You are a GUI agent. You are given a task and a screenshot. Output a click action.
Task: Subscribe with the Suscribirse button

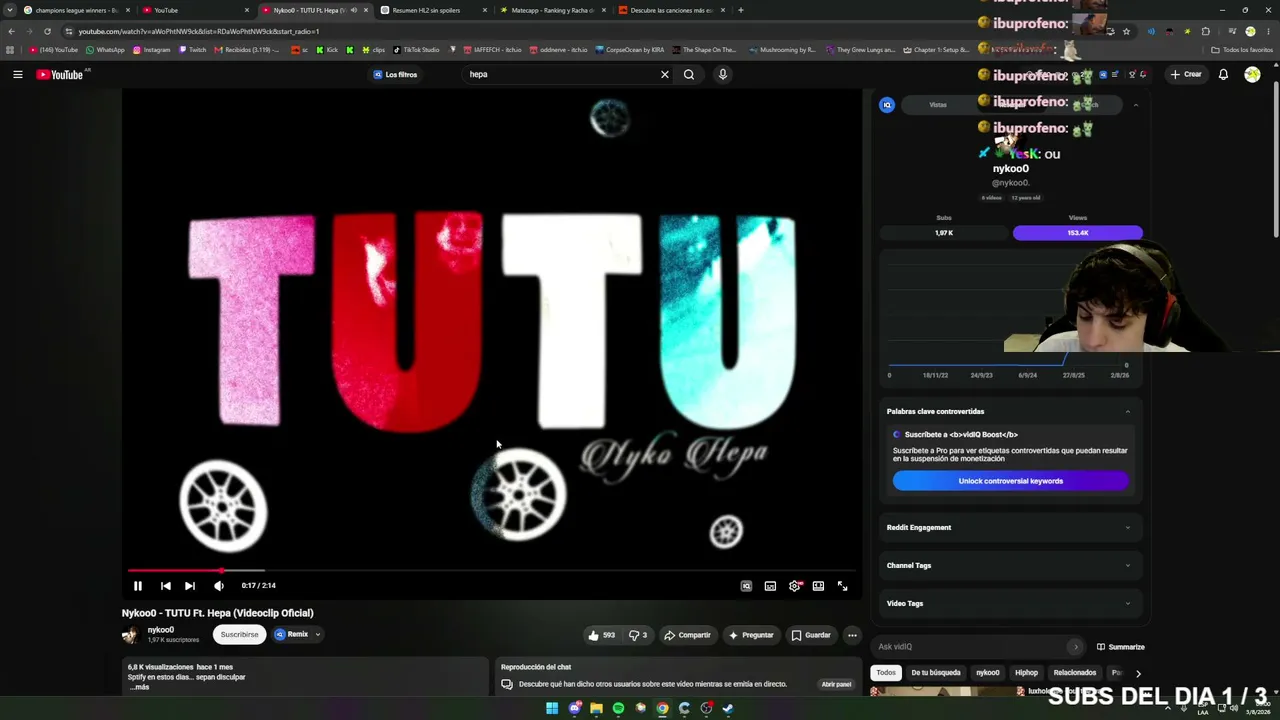point(239,634)
